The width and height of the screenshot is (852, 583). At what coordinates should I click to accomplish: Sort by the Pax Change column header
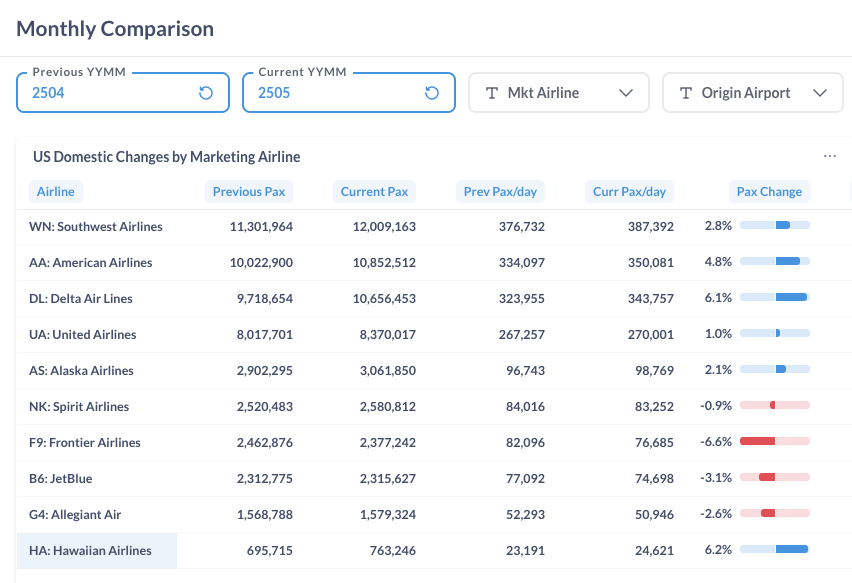(x=769, y=192)
